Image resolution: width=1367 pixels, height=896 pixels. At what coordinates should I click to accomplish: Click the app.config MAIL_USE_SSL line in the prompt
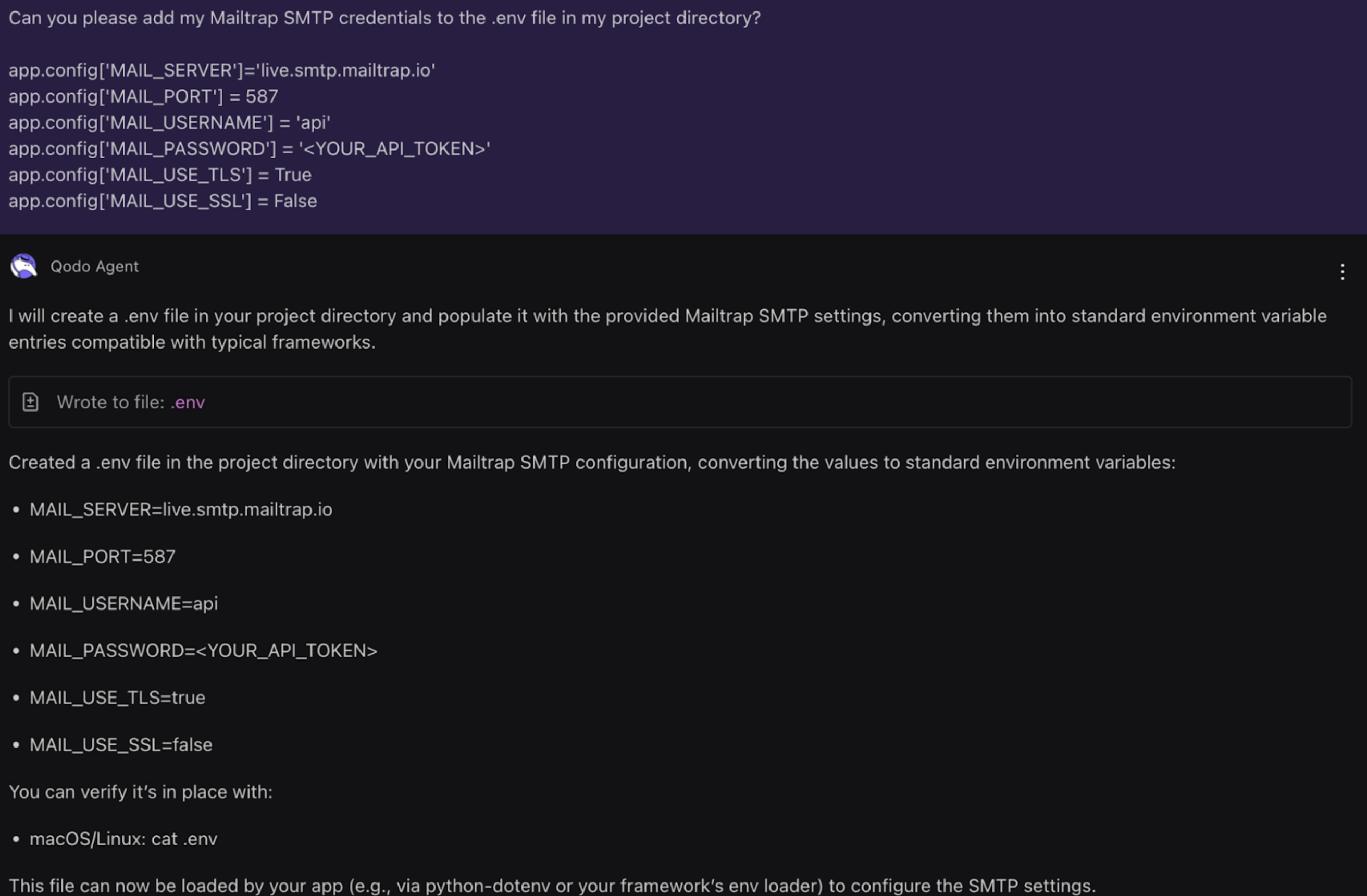(163, 201)
